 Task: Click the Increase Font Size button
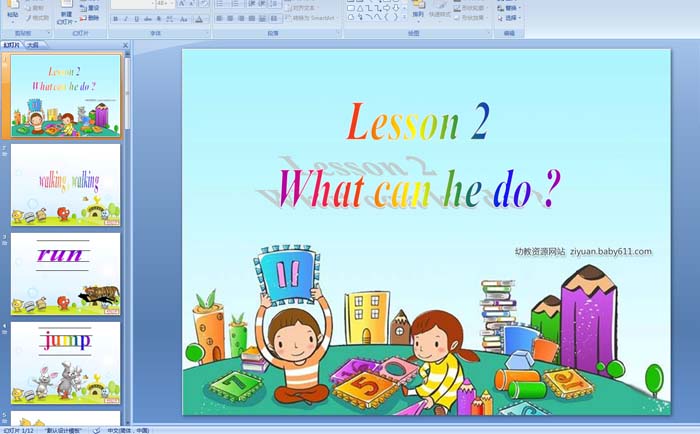181,4
